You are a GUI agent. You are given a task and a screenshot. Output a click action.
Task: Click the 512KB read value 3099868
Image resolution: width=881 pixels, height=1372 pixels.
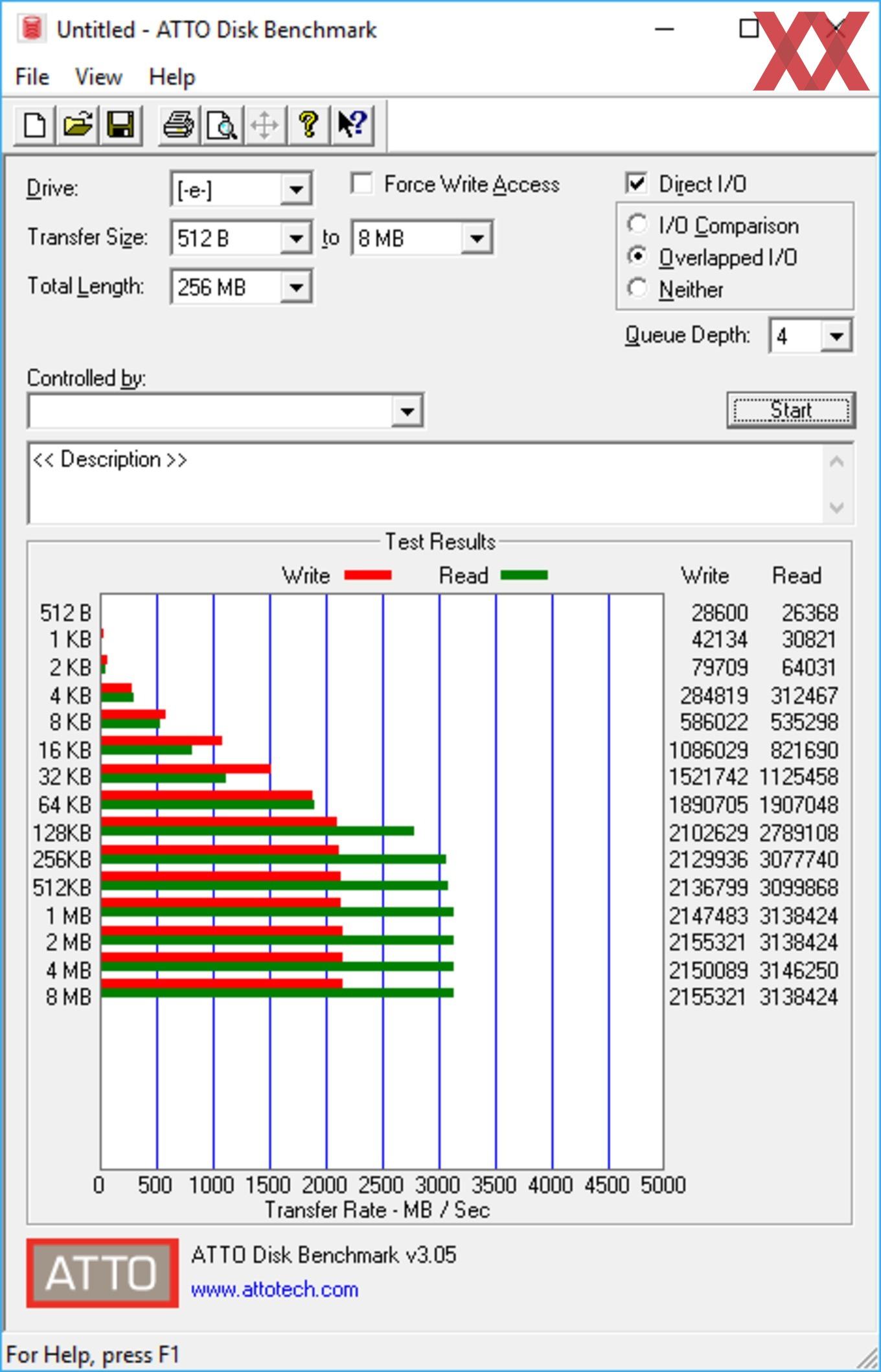pos(799,887)
